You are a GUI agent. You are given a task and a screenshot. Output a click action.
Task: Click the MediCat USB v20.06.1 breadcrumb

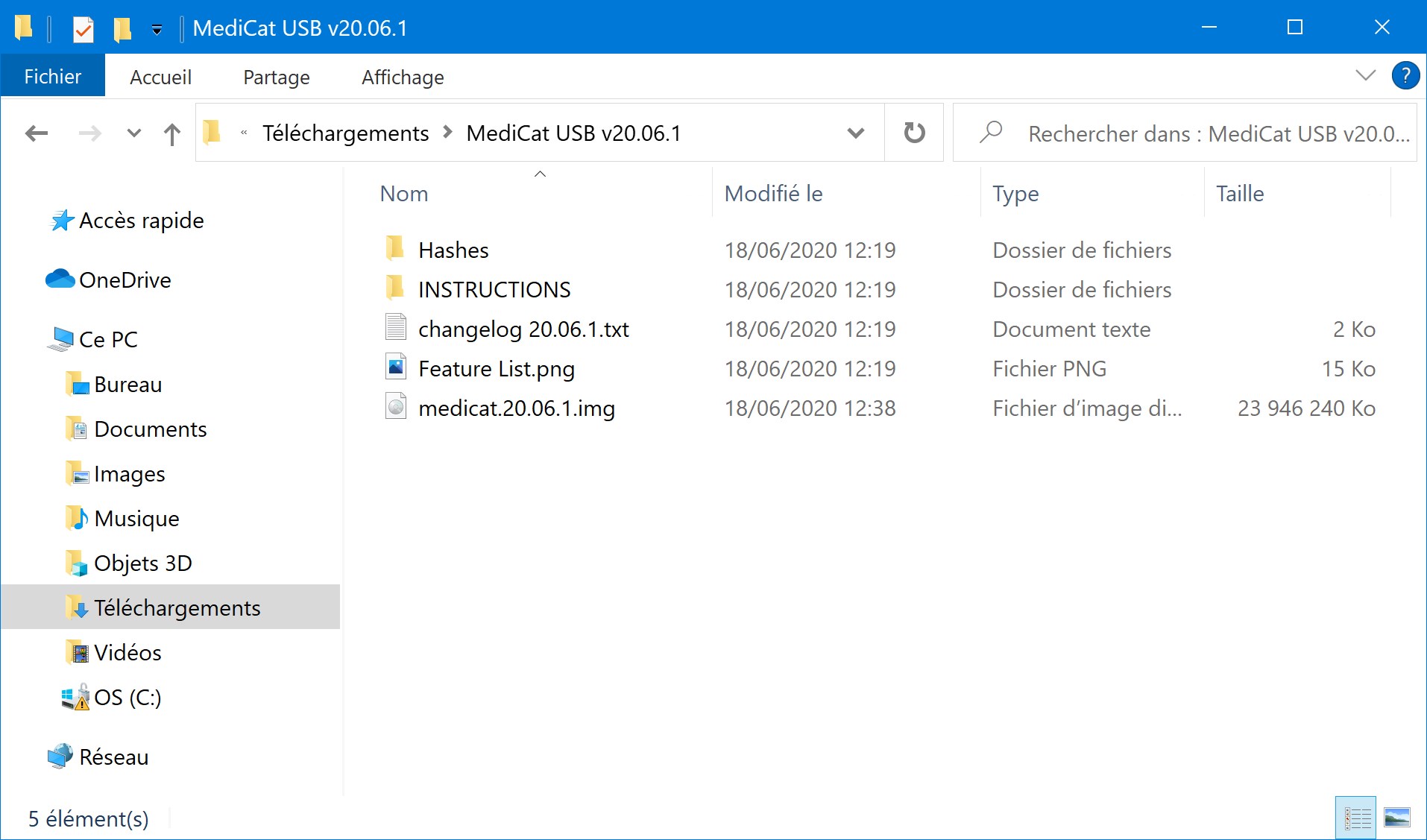(573, 133)
